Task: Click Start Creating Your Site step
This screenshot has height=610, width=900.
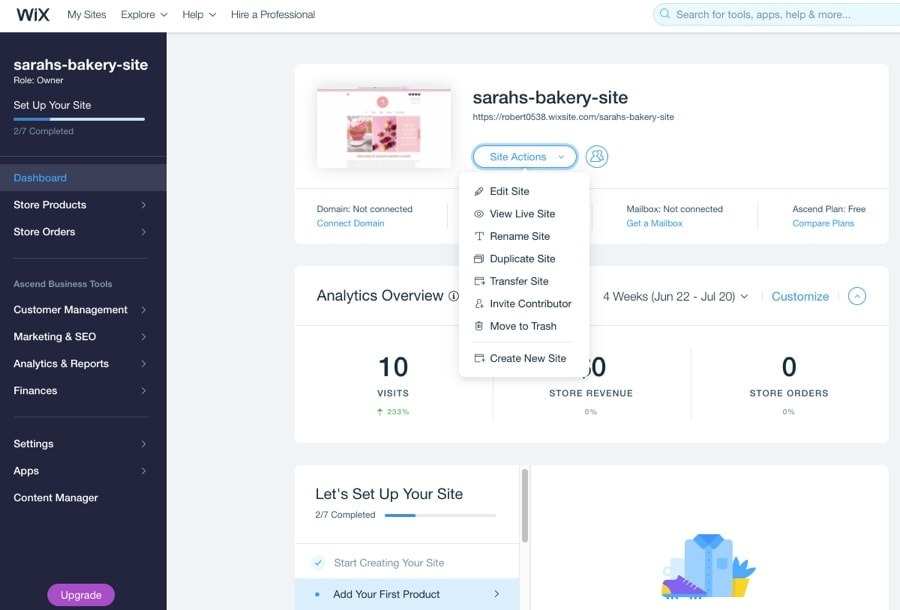Action: click(407, 562)
